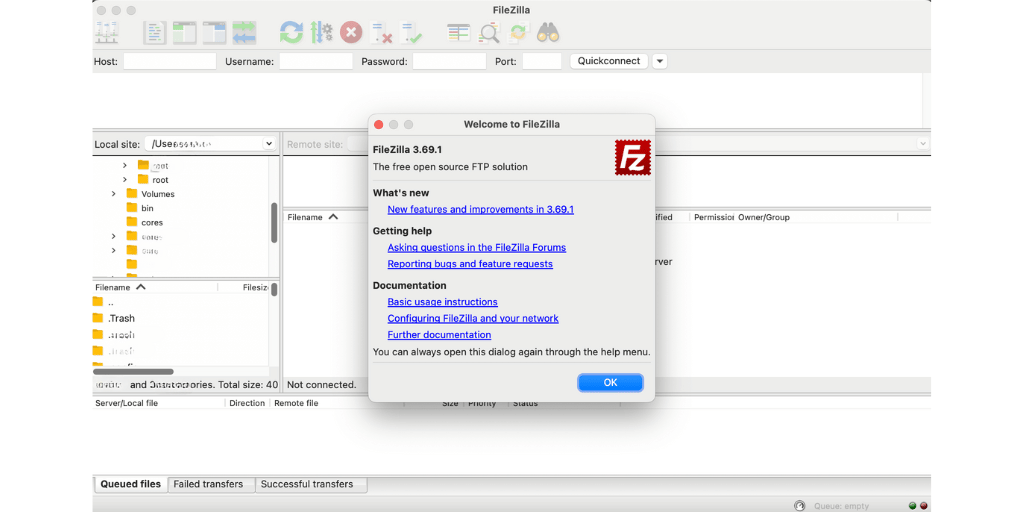Open Reporting bugs and feature requests link
This screenshot has width=1024, height=512.
point(470,264)
